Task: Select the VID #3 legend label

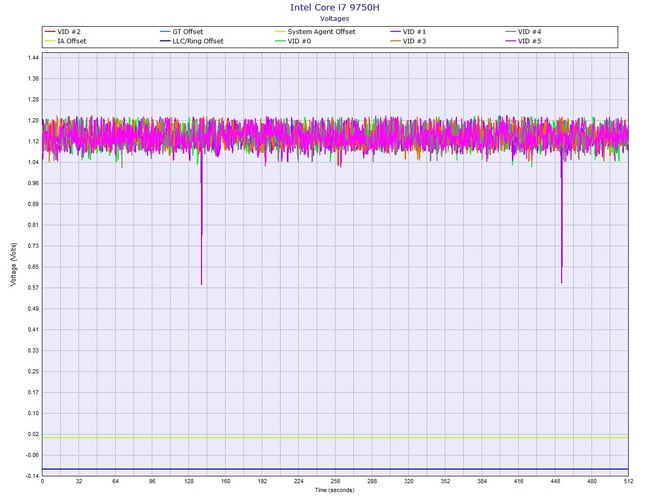Action: point(414,41)
